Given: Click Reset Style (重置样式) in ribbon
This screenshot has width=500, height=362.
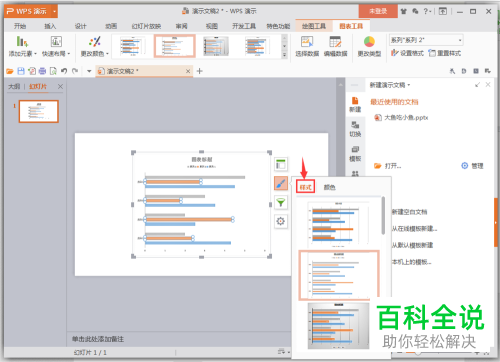Looking at the screenshot, I should [x=445, y=53].
